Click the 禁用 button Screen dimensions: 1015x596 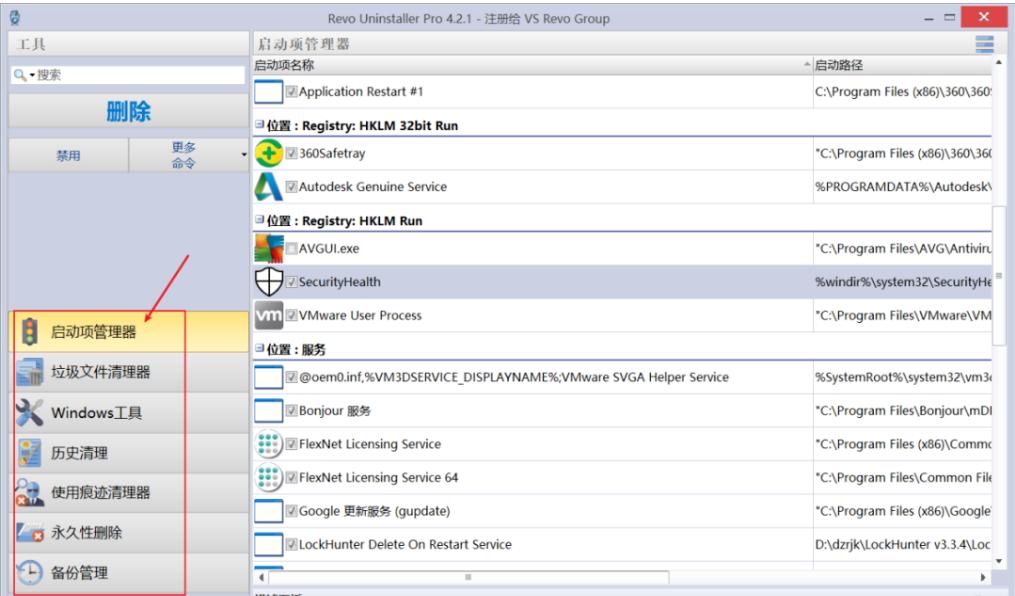point(68,156)
